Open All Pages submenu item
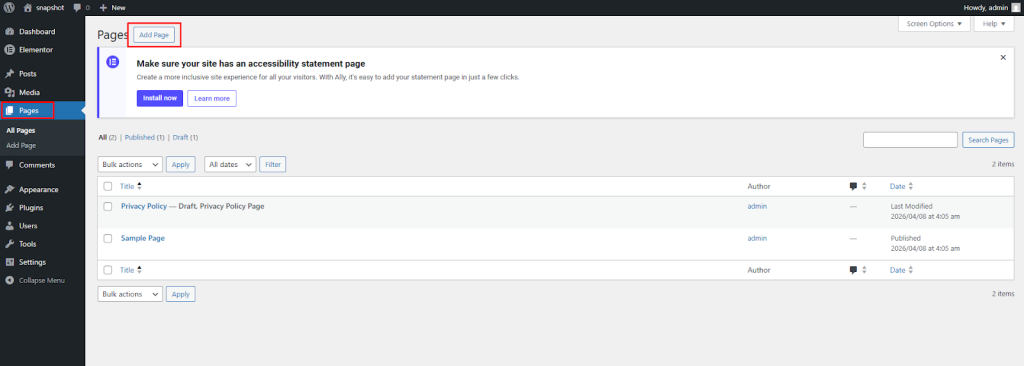Screen dimensions: 1024x366 (x=21, y=131)
